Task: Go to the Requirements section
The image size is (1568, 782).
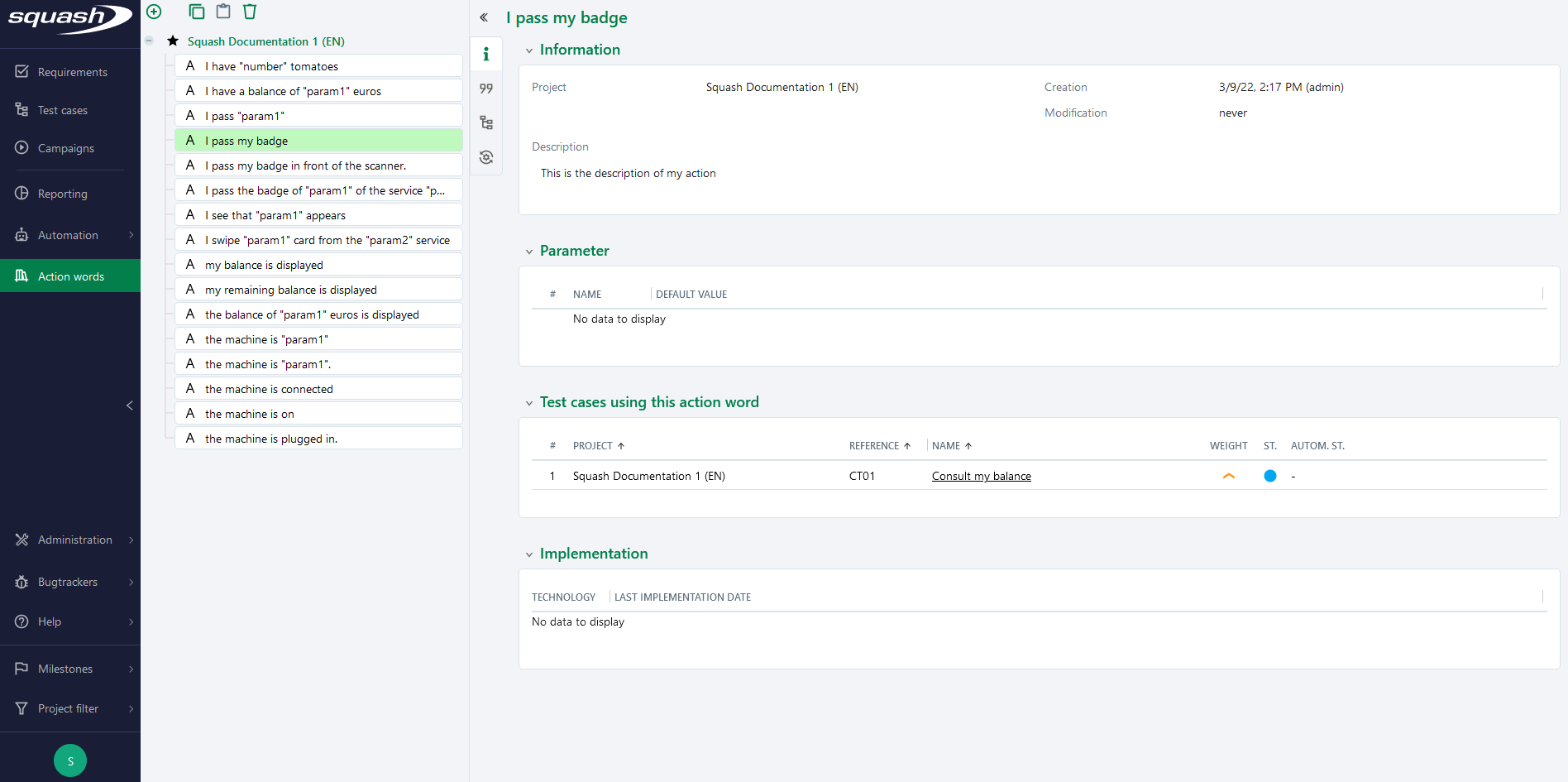Action: coord(72,72)
